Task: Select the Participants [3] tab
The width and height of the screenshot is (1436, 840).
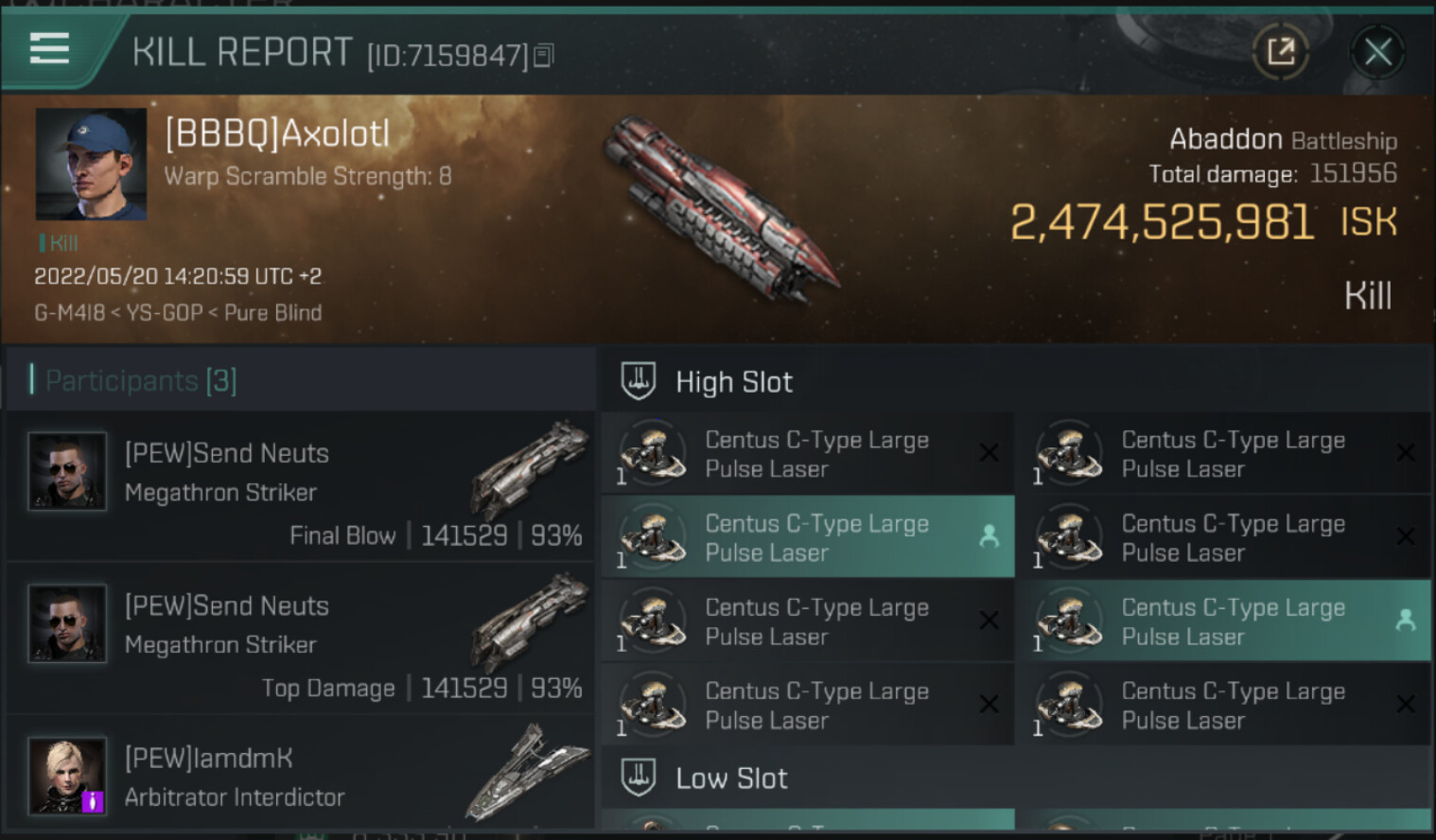Action: (x=141, y=380)
